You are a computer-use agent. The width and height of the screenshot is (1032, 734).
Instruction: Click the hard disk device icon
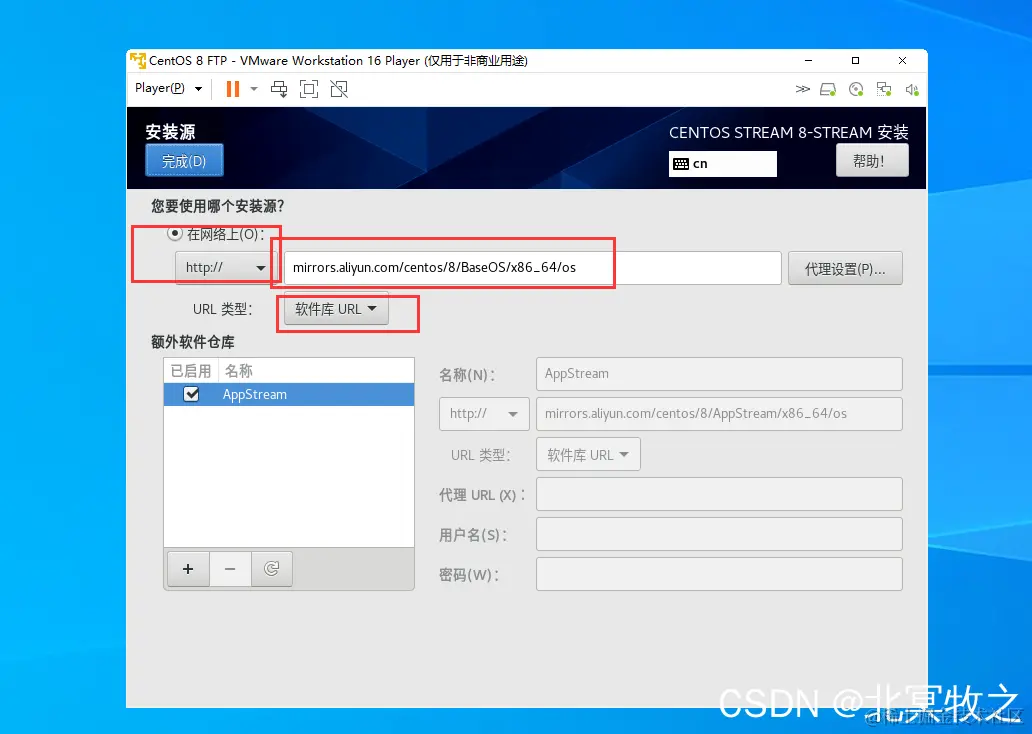(x=828, y=89)
